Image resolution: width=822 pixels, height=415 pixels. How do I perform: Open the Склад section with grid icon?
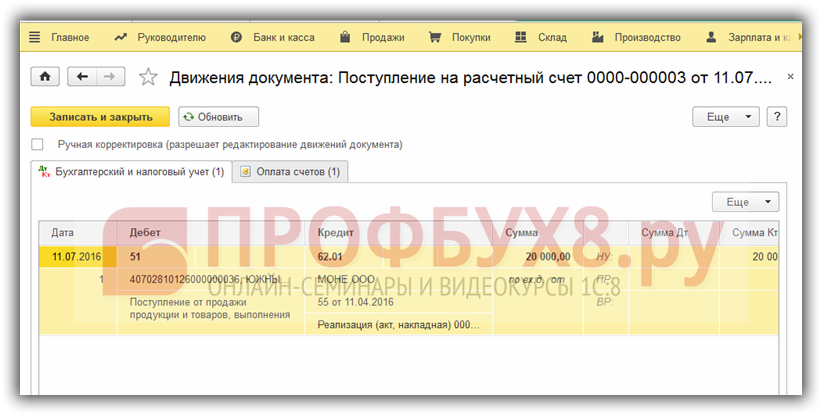click(x=541, y=37)
